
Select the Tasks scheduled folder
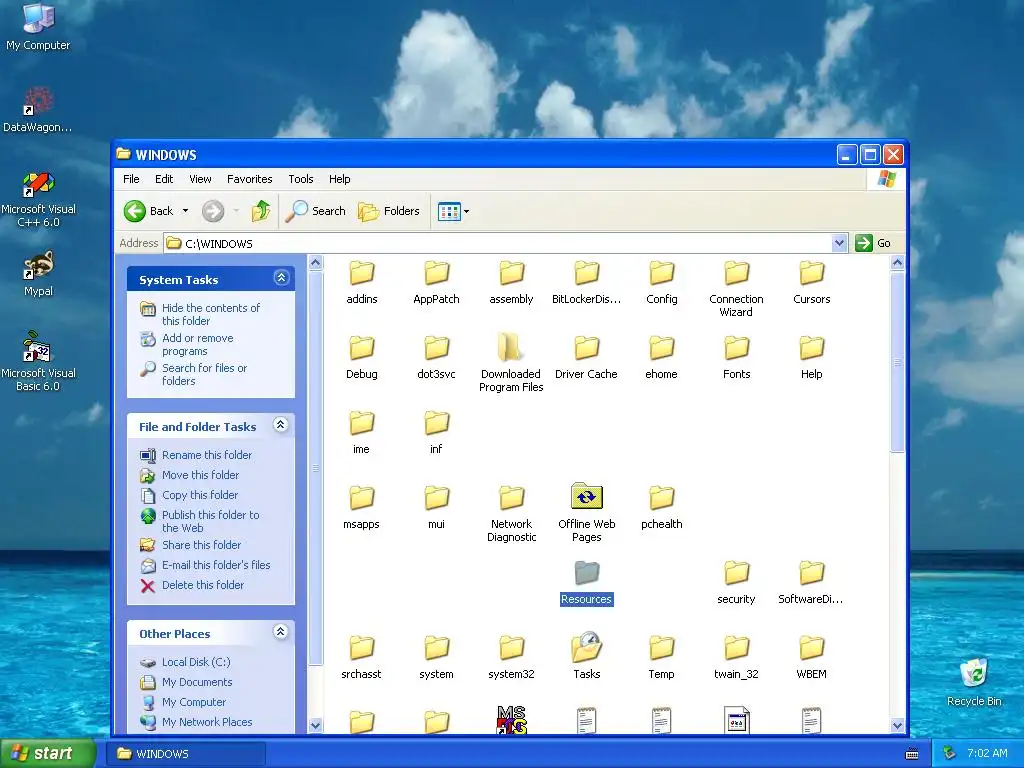tap(586, 657)
